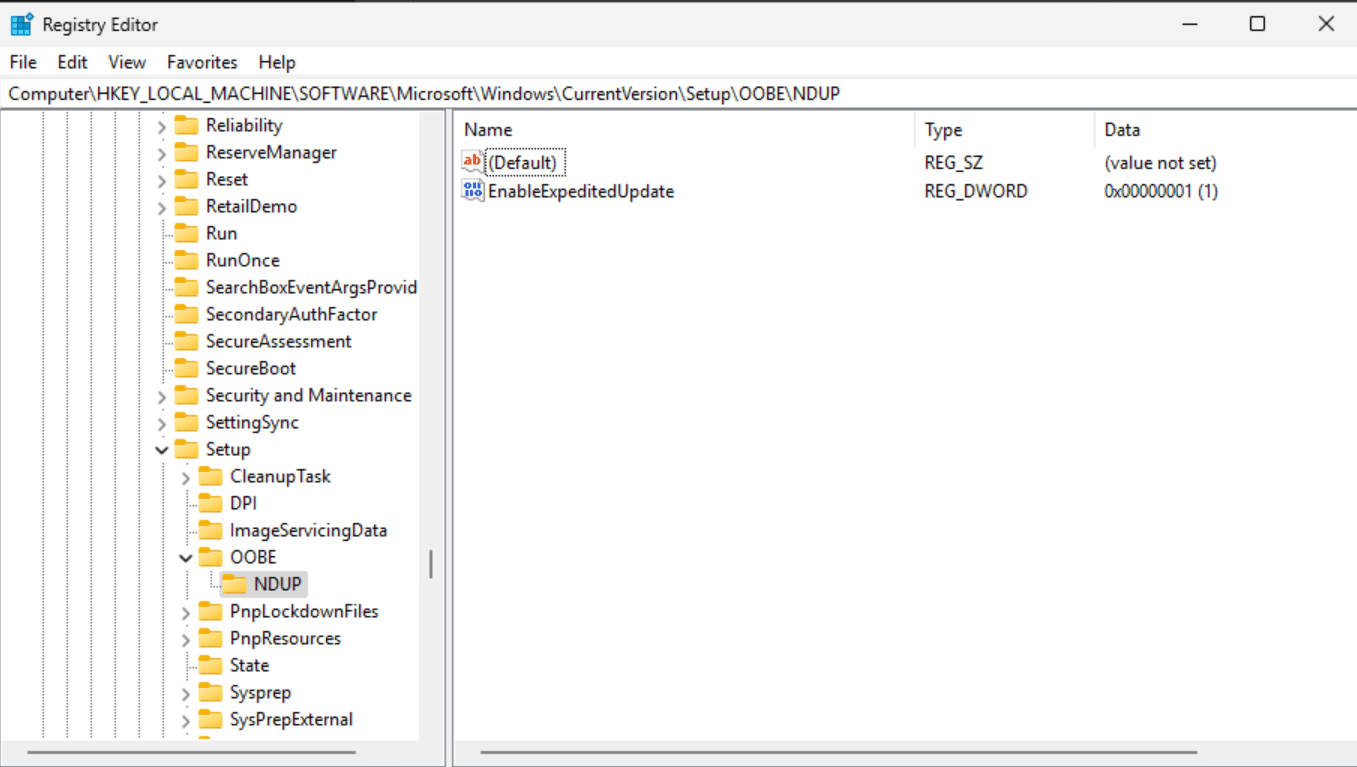The width and height of the screenshot is (1357, 767).
Task: Open the Edit menu
Action: [71, 62]
